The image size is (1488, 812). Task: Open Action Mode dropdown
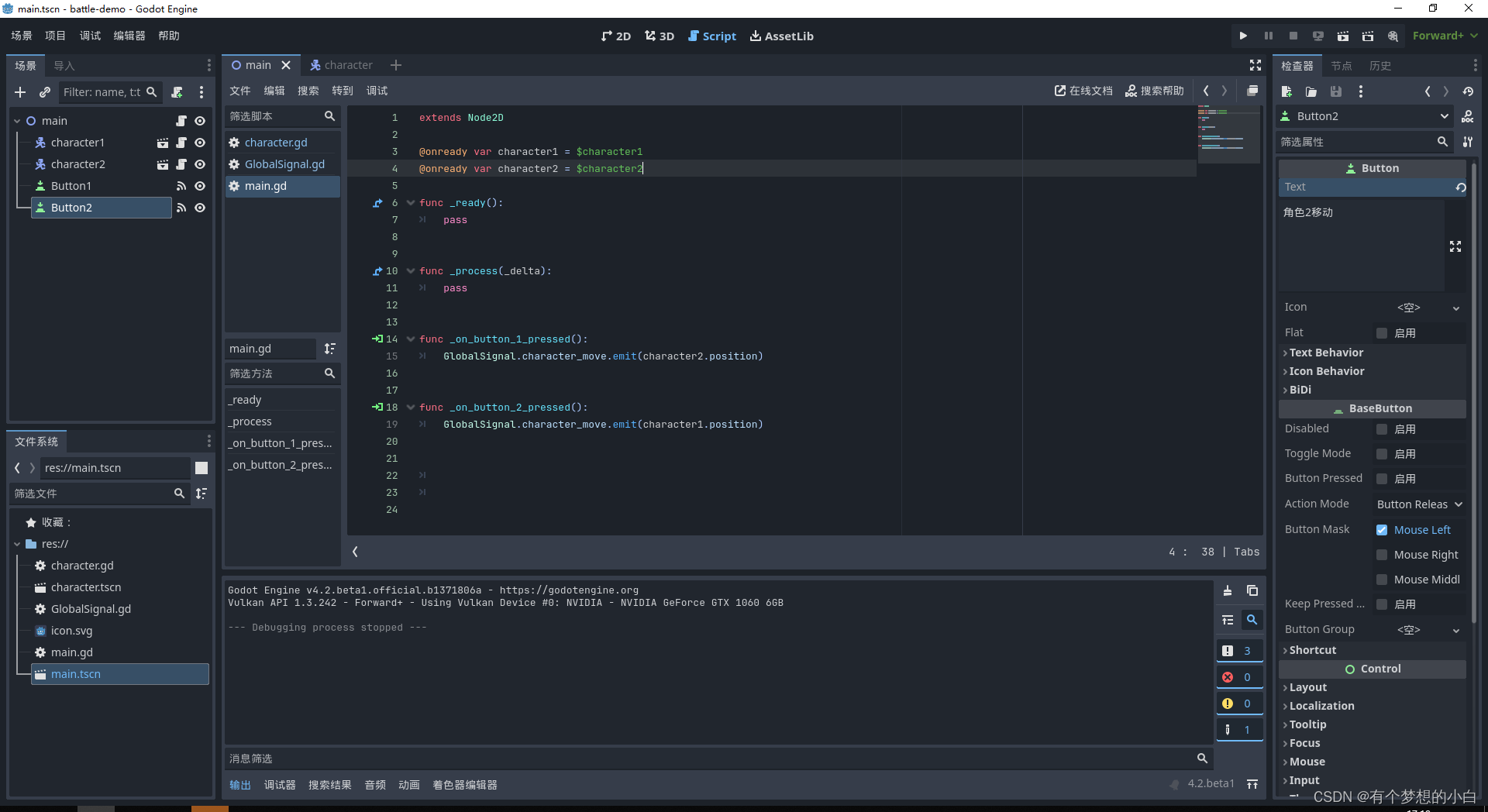1419,504
